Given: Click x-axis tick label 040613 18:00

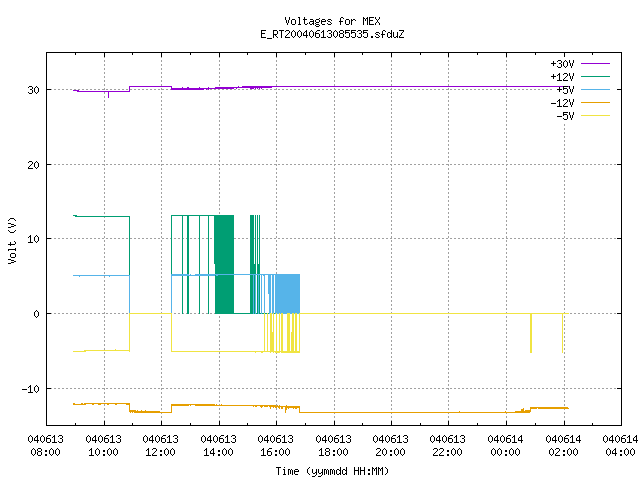Looking at the screenshot, I should pos(333,446).
